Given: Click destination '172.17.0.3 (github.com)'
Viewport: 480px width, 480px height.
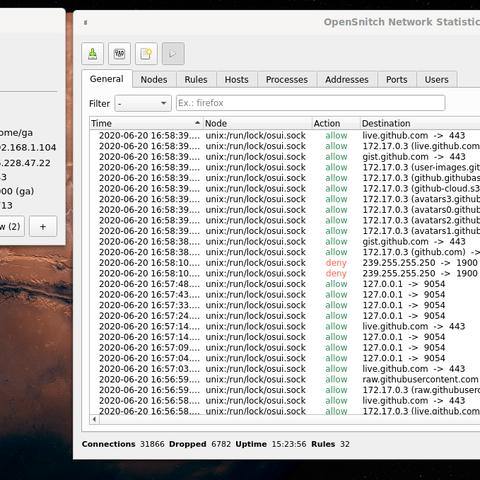Looking at the screenshot, I should (x=414, y=252).
